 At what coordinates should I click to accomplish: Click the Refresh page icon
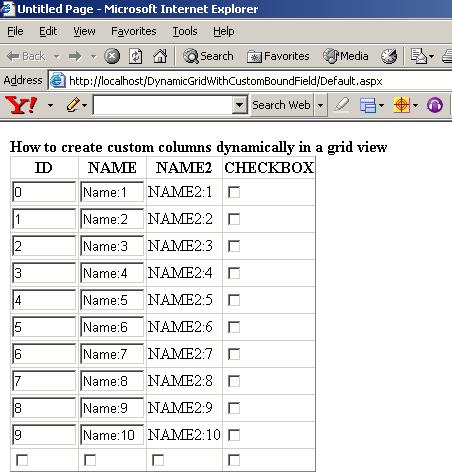pos(135,56)
